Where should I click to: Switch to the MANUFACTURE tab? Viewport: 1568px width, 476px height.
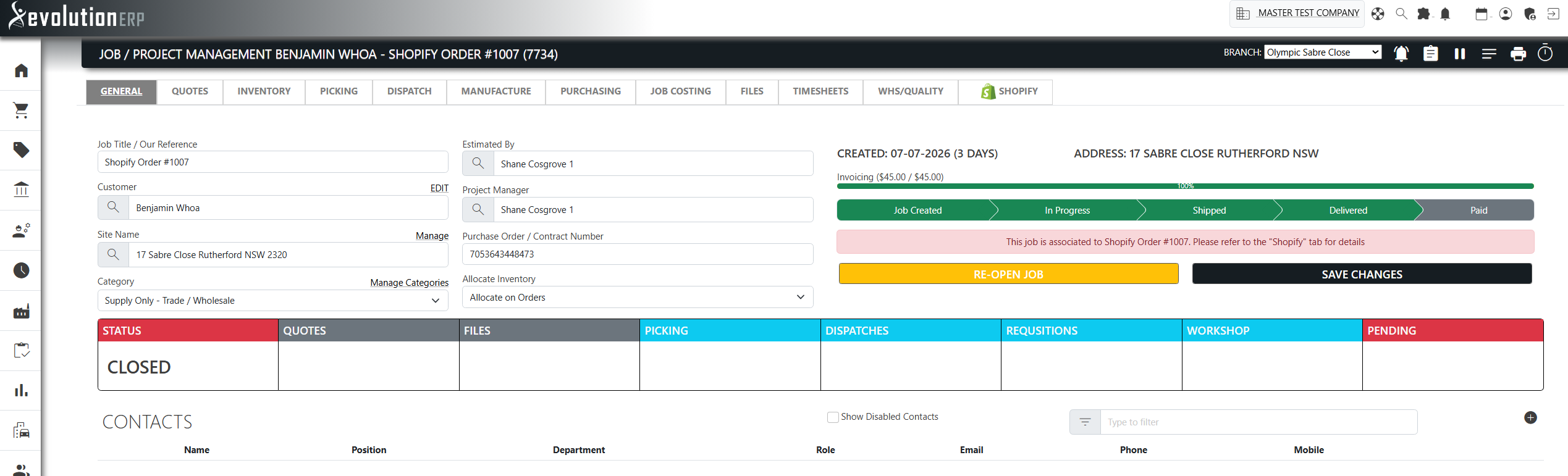496,91
